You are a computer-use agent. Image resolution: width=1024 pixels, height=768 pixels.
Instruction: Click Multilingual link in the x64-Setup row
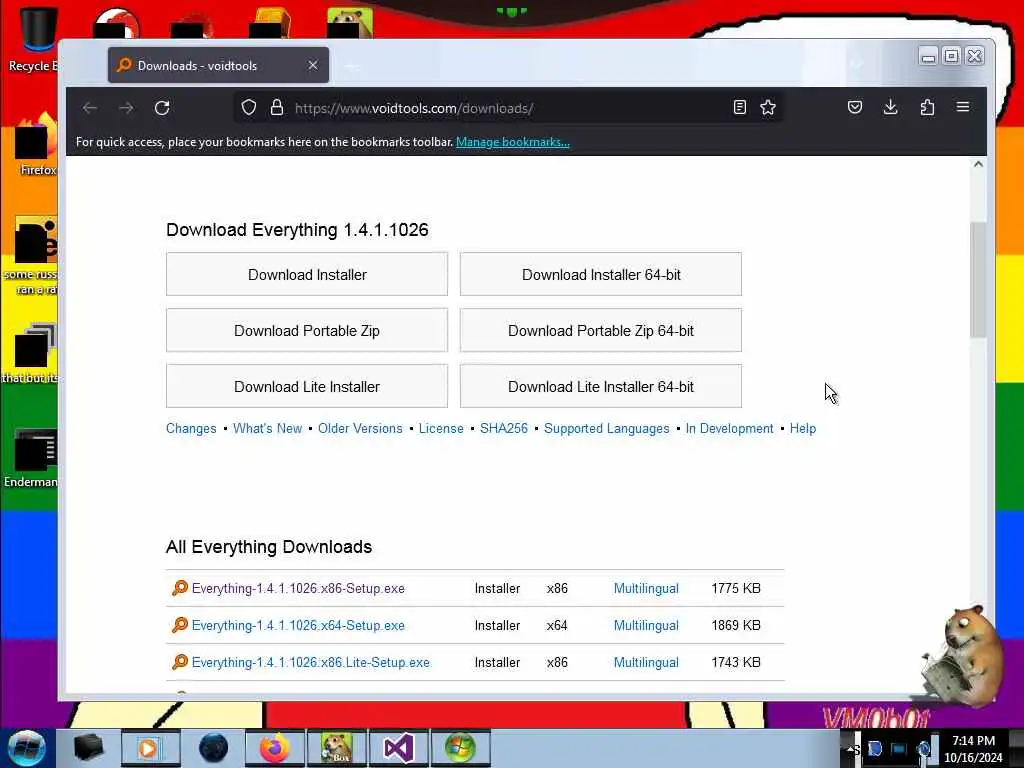pyautogui.click(x=646, y=626)
